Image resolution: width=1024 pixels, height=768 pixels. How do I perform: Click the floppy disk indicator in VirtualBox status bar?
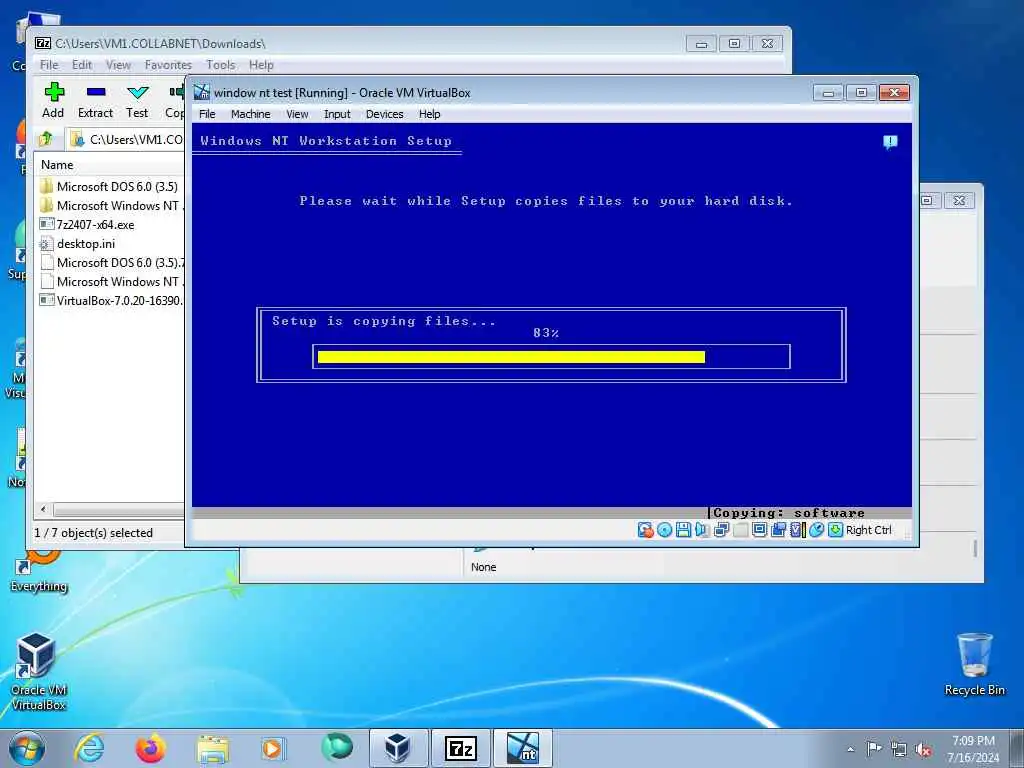point(683,530)
